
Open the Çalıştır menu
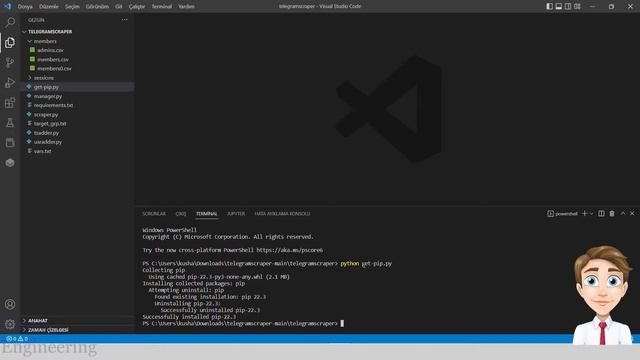(137, 7)
